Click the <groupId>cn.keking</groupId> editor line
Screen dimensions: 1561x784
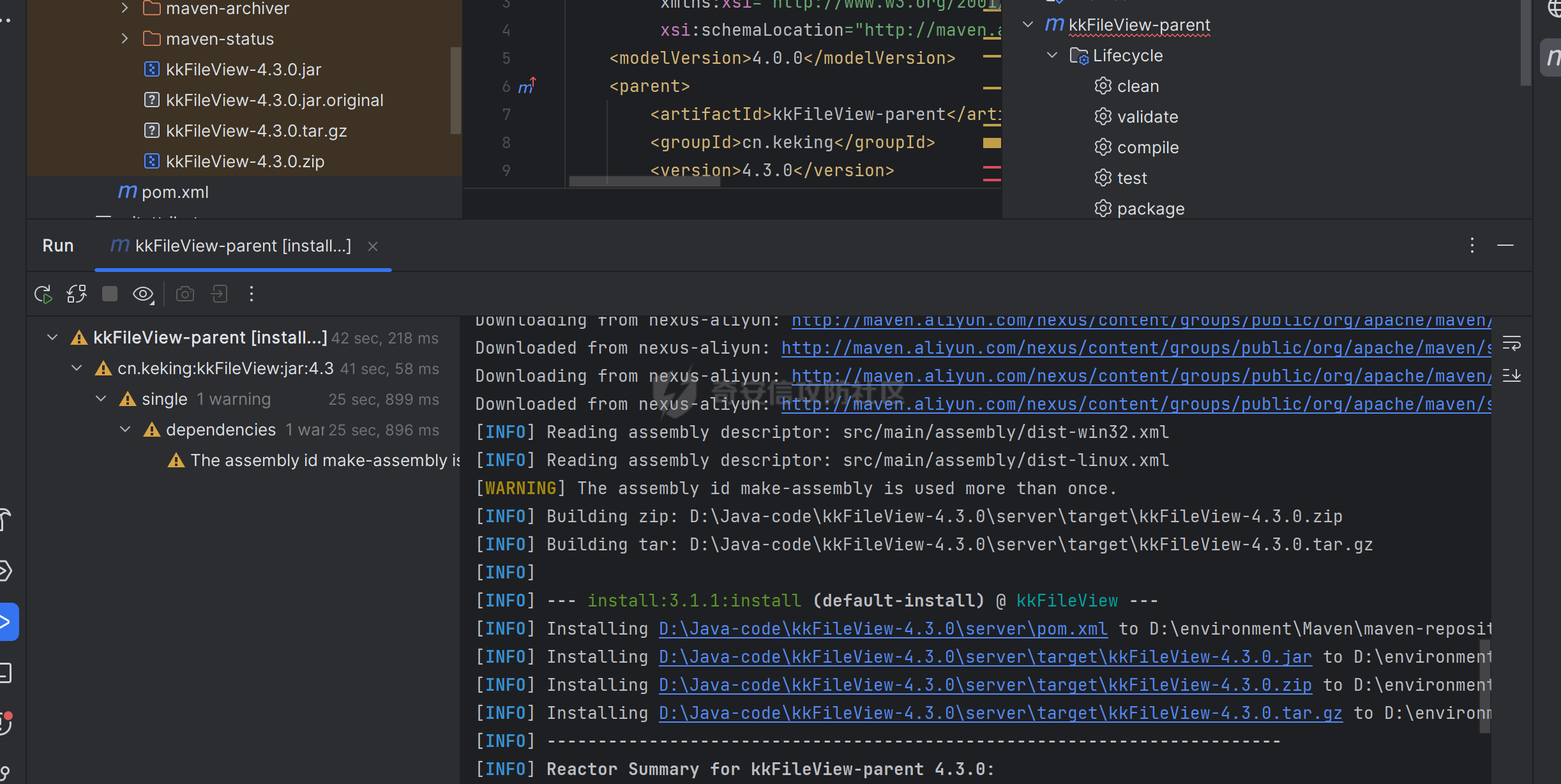(792, 142)
